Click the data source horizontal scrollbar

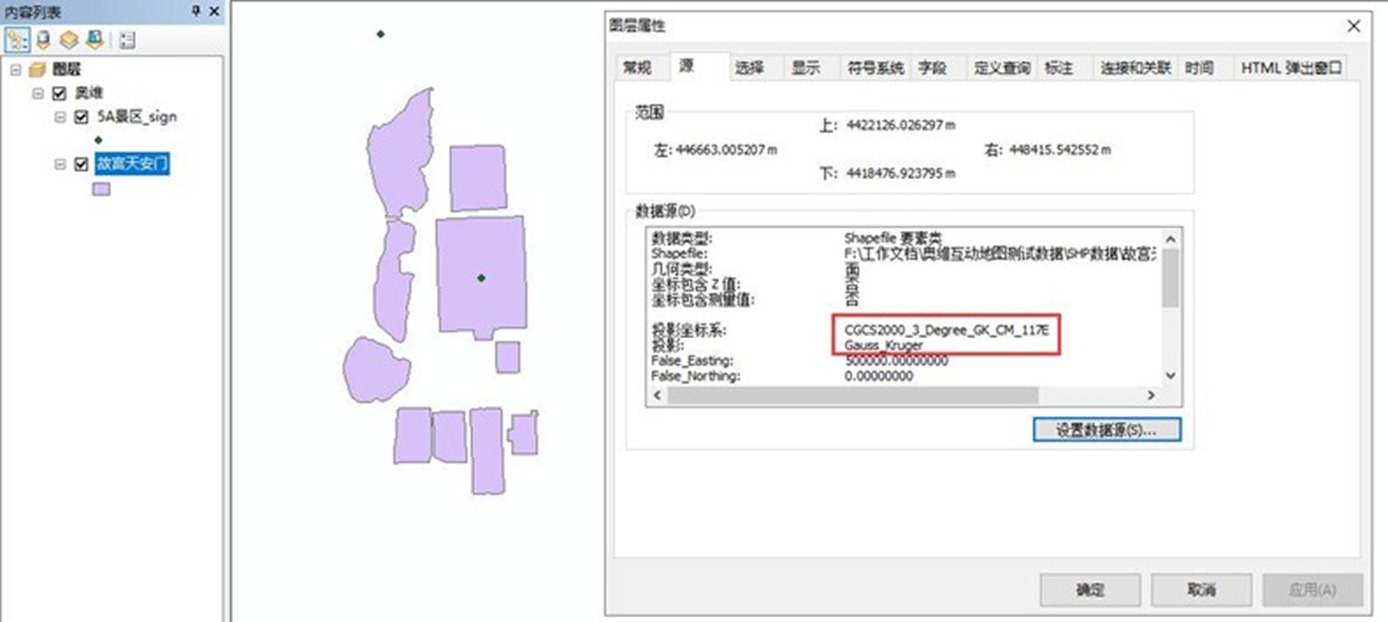(852, 396)
